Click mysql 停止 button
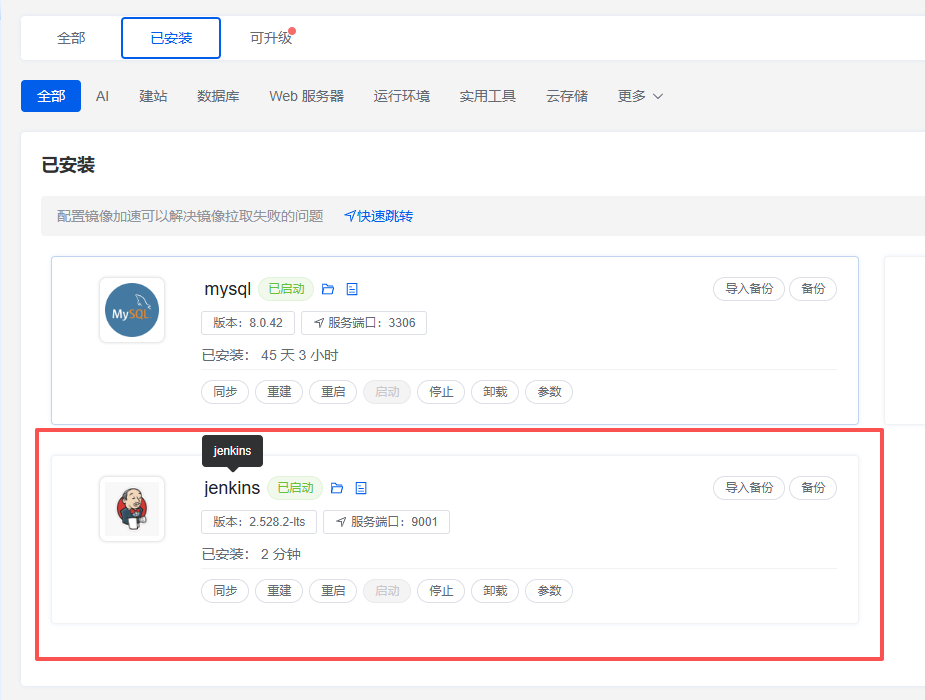The width and height of the screenshot is (925, 700). pyautogui.click(x=441, y=392)
